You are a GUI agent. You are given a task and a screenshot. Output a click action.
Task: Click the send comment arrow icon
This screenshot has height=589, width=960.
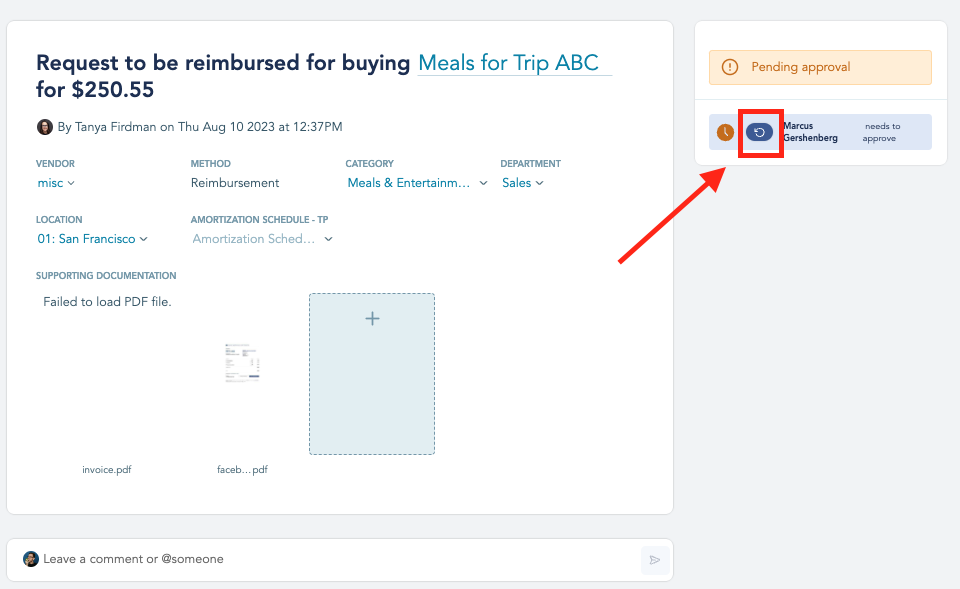pyautogui.click(x=654, y=560)
